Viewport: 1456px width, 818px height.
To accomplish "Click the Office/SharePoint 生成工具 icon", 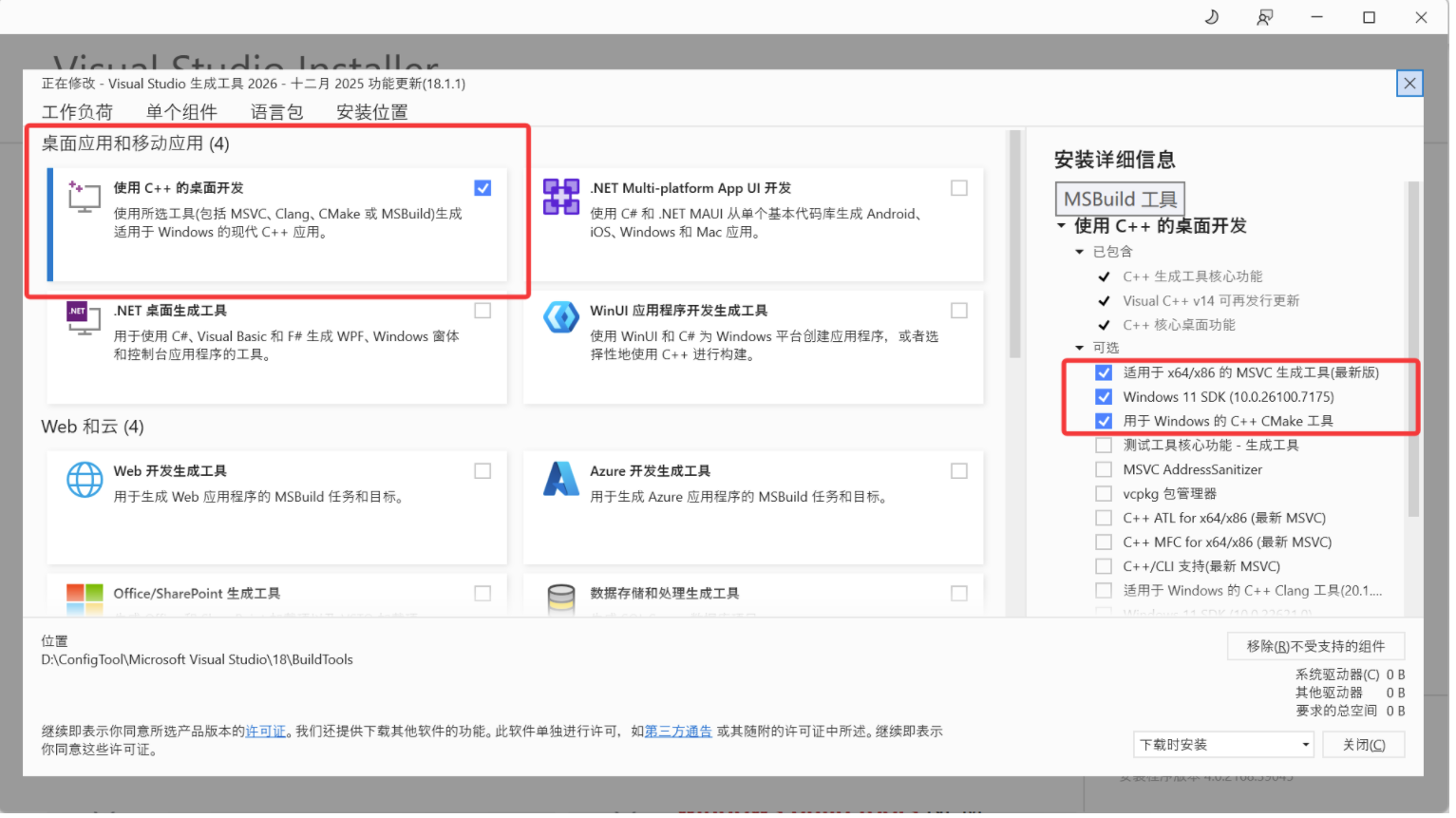I will tap(85, 601).
